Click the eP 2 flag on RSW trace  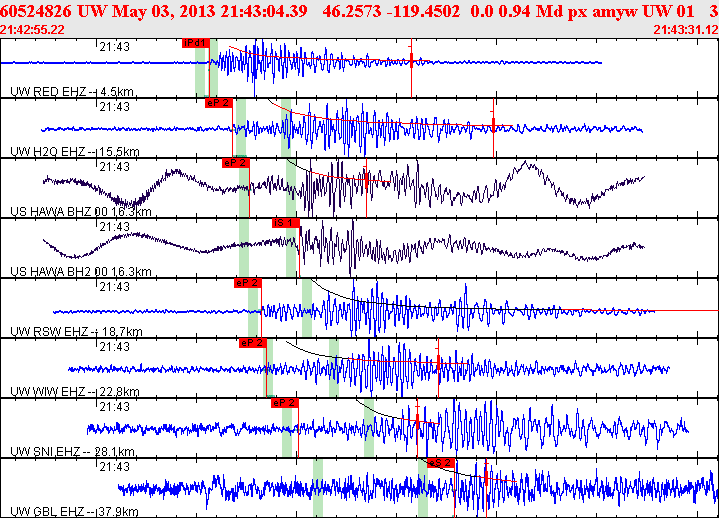pyautogui.click(x=247, y=282)
